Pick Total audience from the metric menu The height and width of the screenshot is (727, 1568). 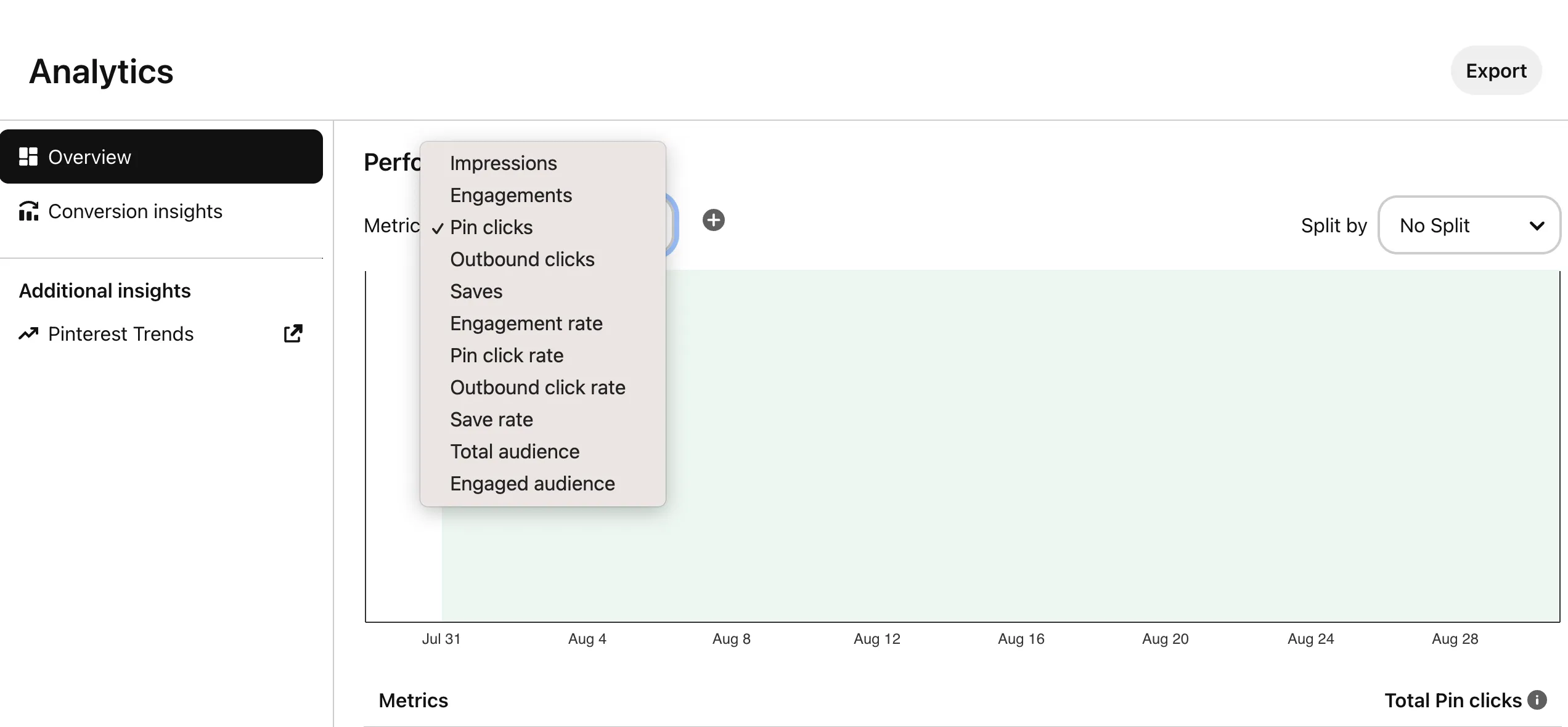coord(514,452)
